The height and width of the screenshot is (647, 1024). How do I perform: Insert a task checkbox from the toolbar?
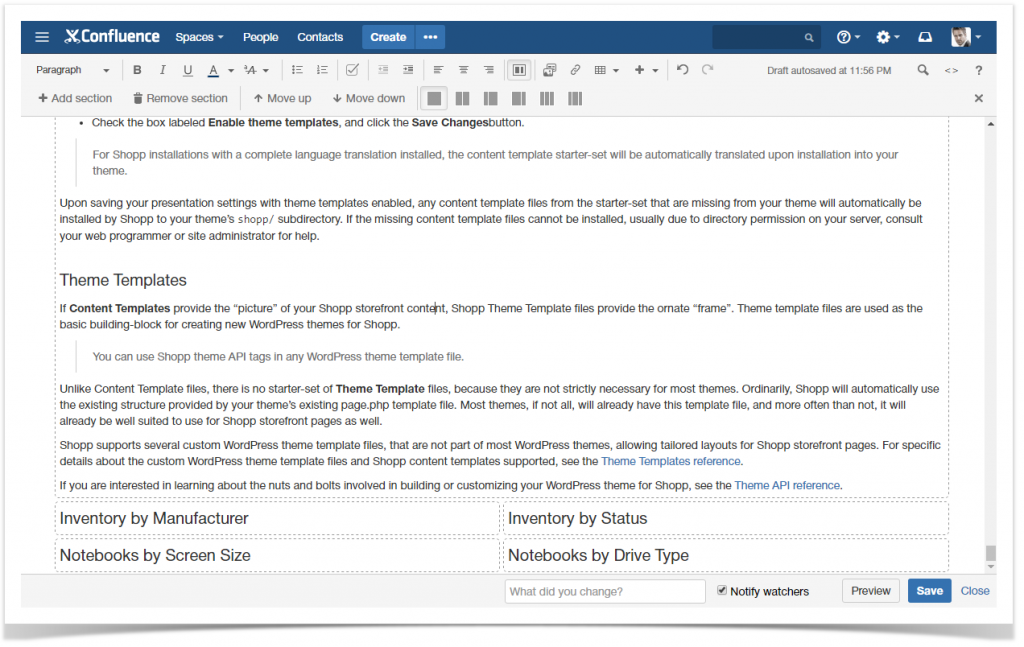pos(352,69)
